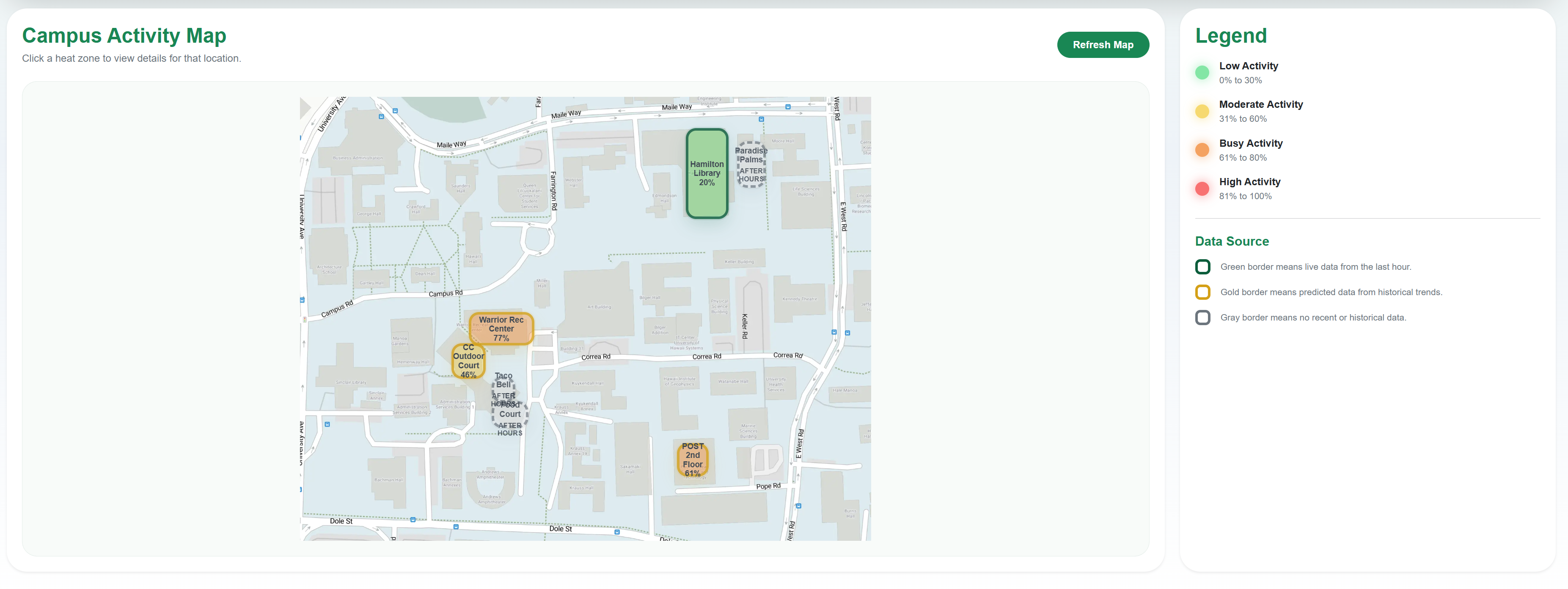Viewport: 1568px width, 589px height.
Task: Click the gold border predicted data icon
Action: (x=1202, y=293)
